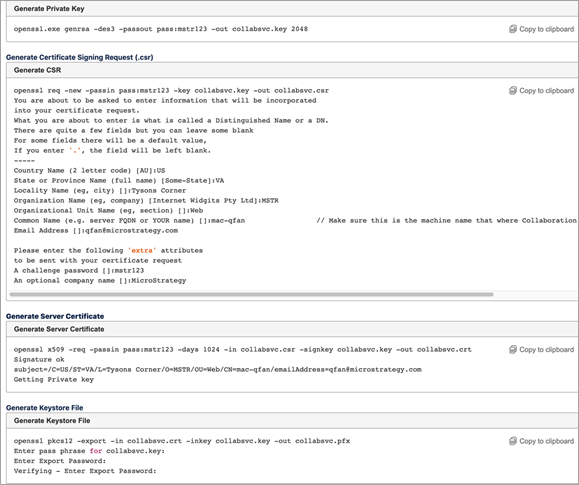Image resolution: width=579 pixels, height=485 pixels.
Task: Click the 'openssl.exe genrsa' command line
Action: [161, 29]
